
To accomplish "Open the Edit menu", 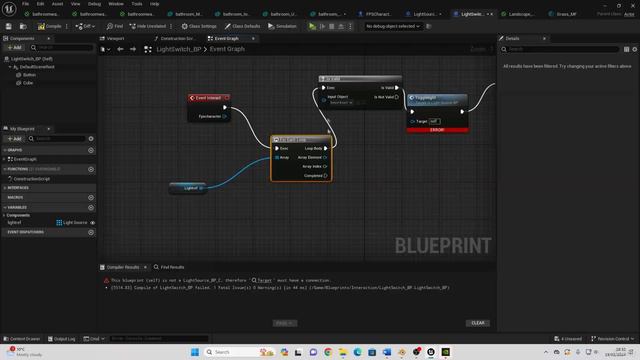I will pyautogui.click(x=40, y=4).
